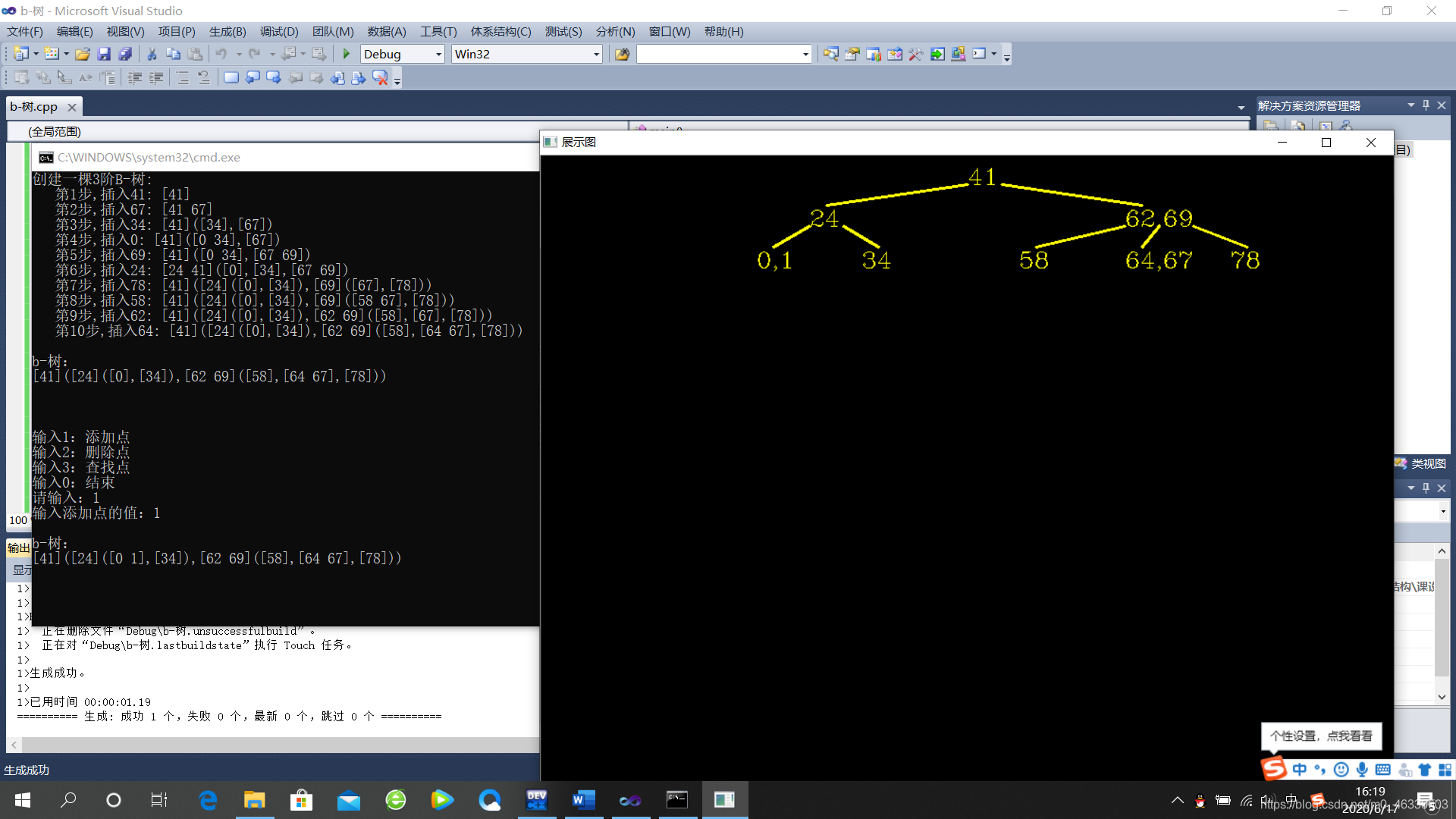
Task: Click the 个性设置，点我看看 popup
Action: click(x=1321, y=736)
